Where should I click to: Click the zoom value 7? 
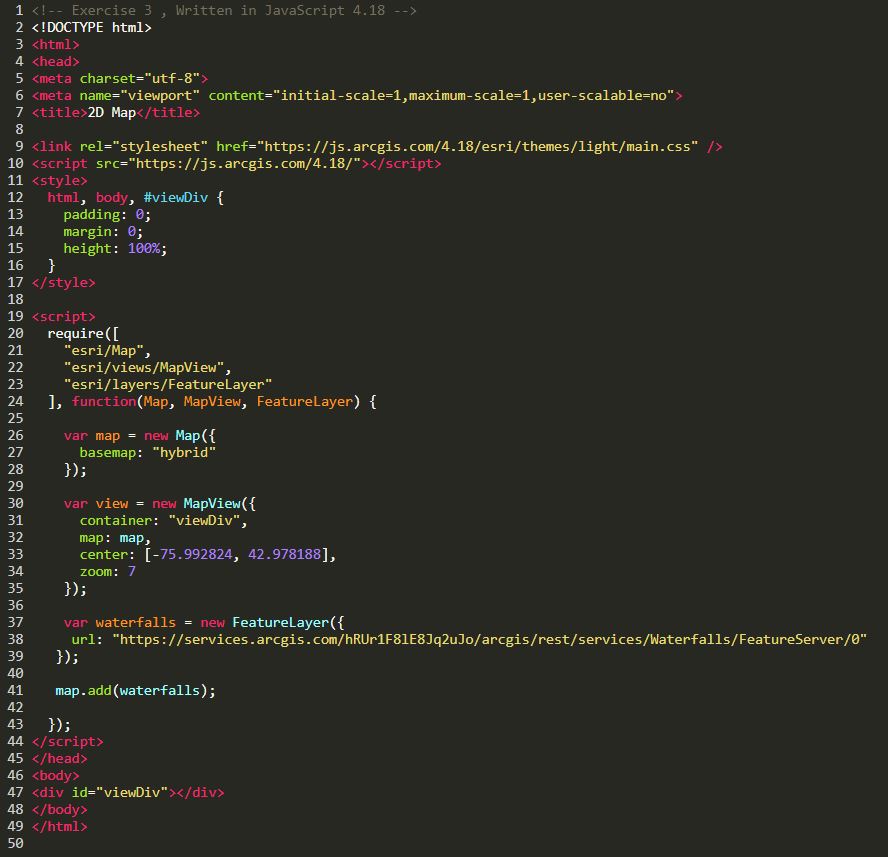click(x=132, y=571)
